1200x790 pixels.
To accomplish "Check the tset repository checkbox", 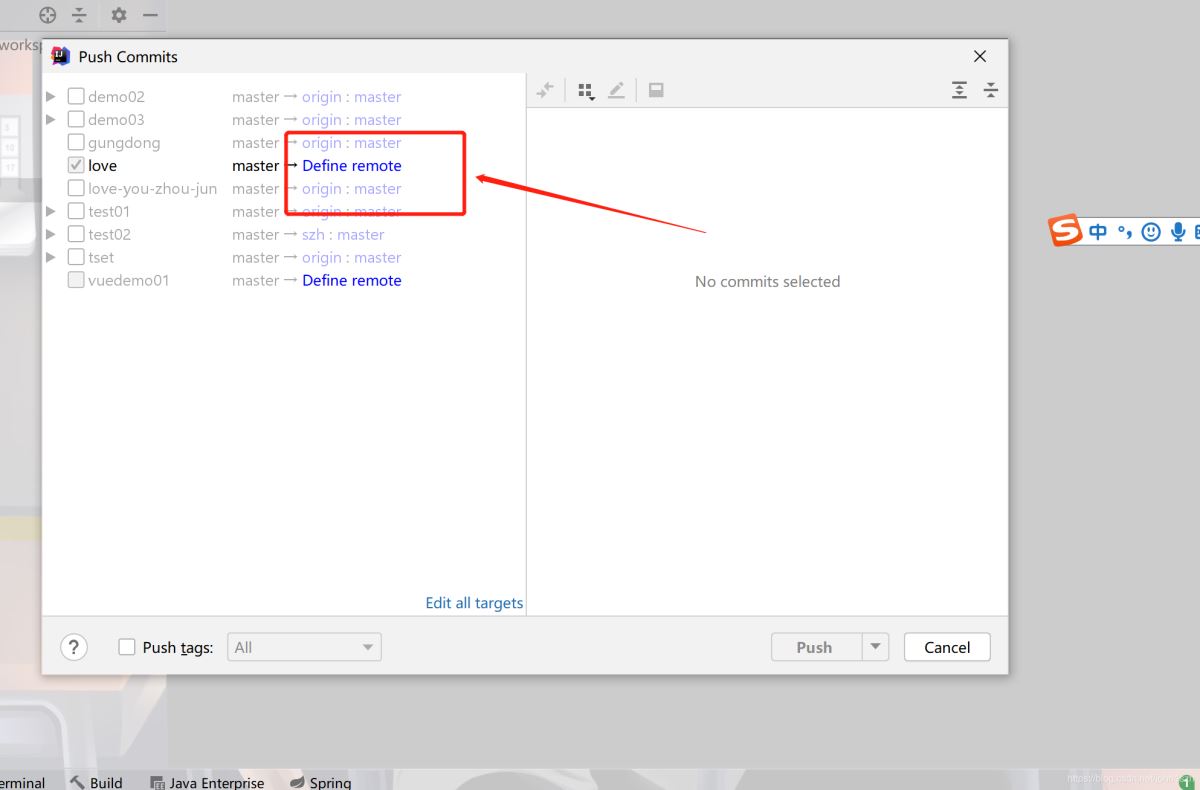I will coord(76,258).
